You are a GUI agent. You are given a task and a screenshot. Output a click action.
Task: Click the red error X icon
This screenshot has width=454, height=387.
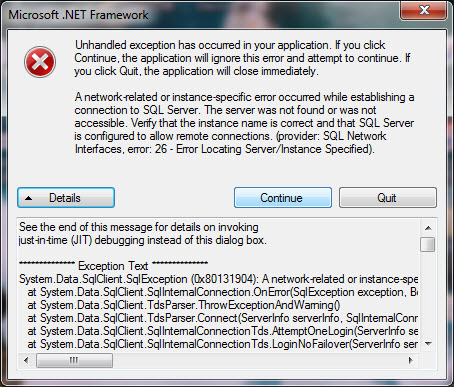[x=40, y=62]
